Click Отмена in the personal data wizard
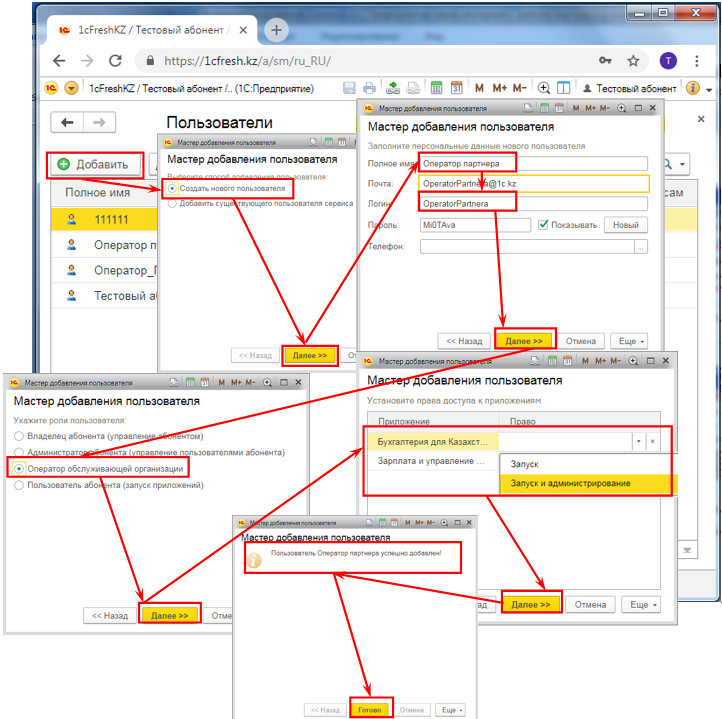The image size is (722, 719). click(x=581, y=341)
